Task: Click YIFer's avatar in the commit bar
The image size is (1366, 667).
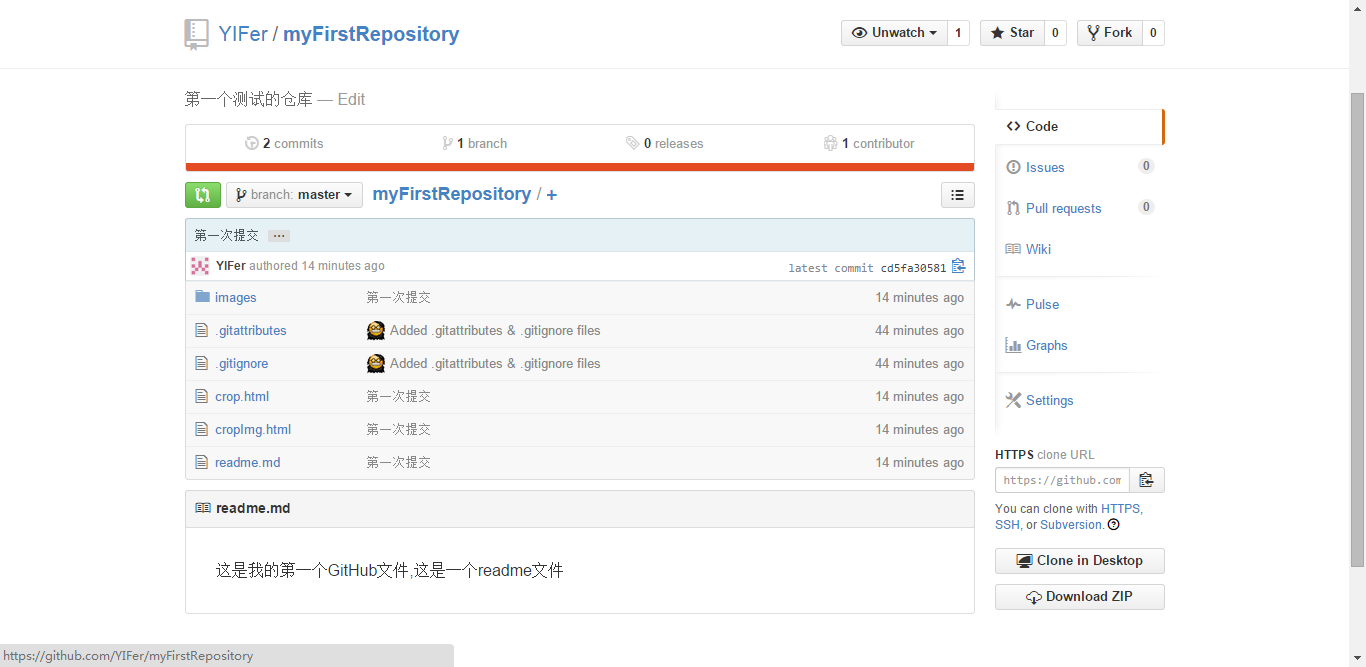Action: [200, 266]
